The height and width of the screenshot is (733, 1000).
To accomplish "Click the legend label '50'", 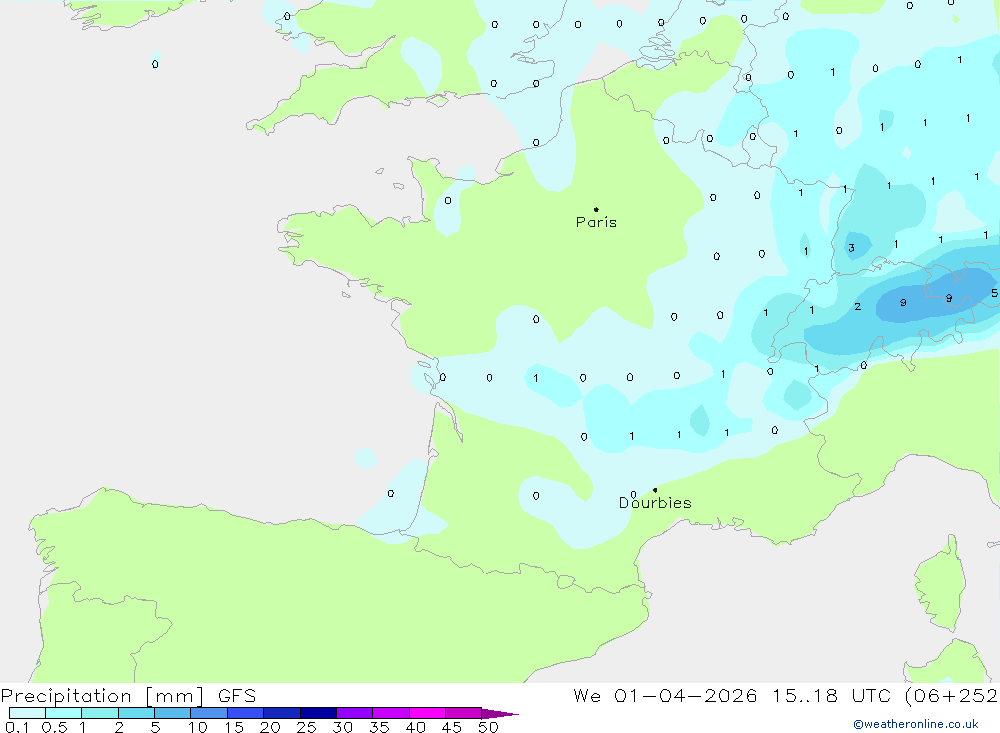I will click(x=488, y=727).
